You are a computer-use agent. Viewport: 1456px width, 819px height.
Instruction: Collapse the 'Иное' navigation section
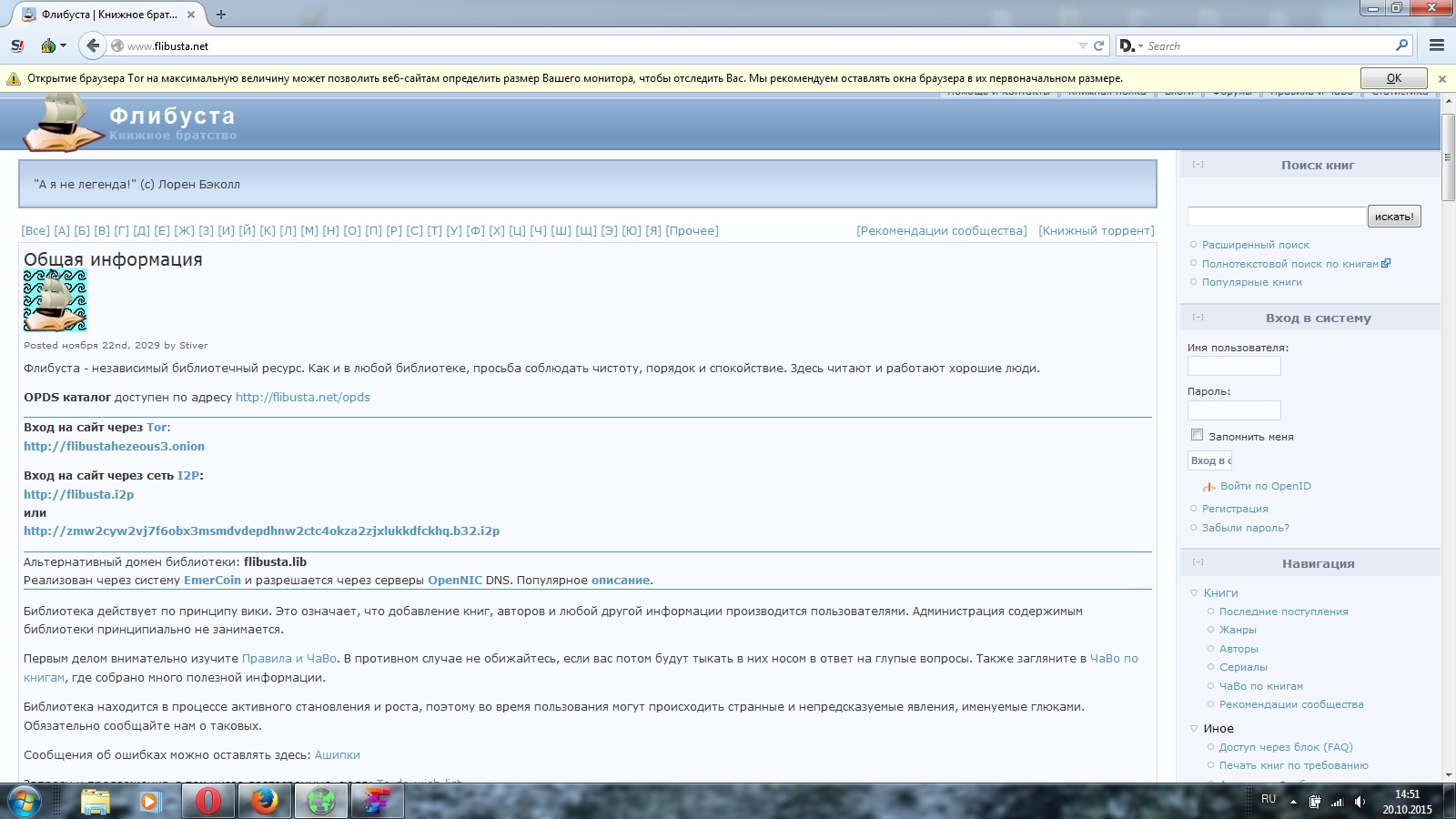coord(1194,729)
